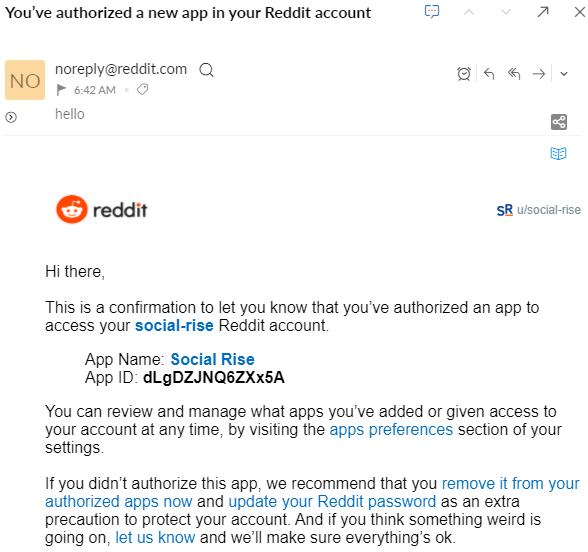588x552 pixels.
Task: Reply all to the email
Action: pyautogui.click(x=514, y=74)
